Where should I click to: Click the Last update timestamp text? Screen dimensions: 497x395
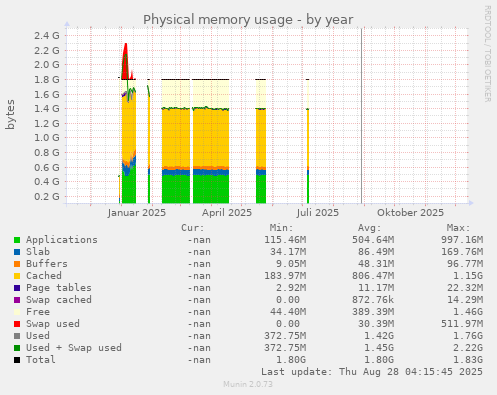coord(372,372)
